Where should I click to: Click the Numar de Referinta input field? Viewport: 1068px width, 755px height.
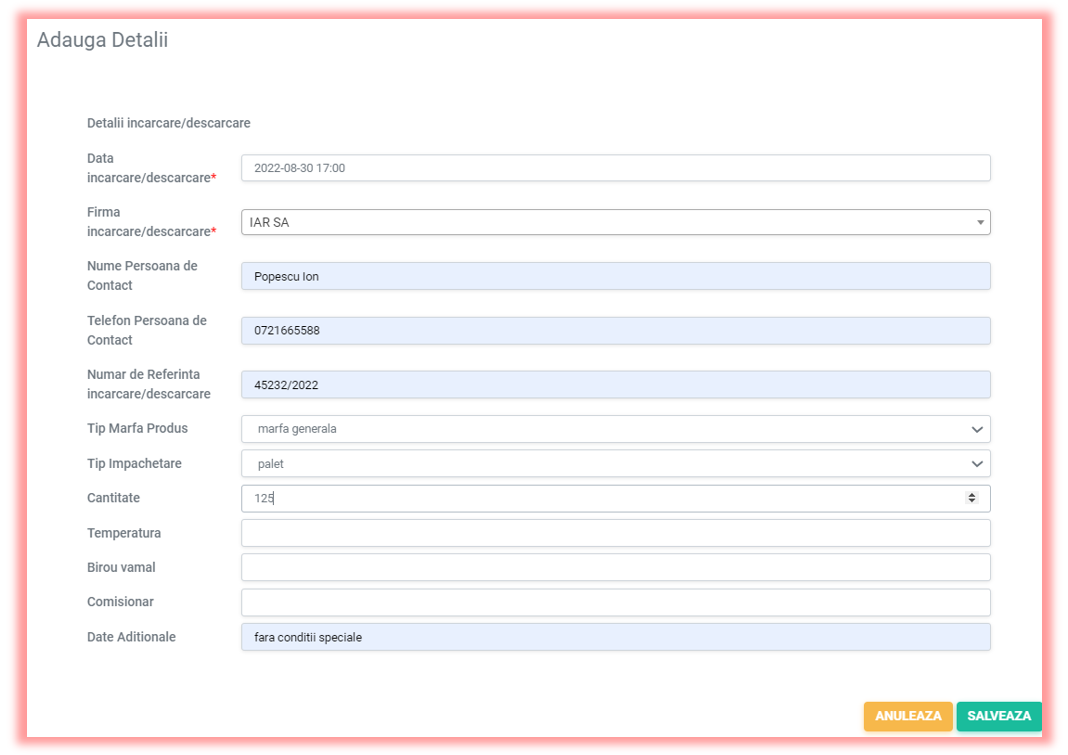pyautogui.click(x=615, y=385)
